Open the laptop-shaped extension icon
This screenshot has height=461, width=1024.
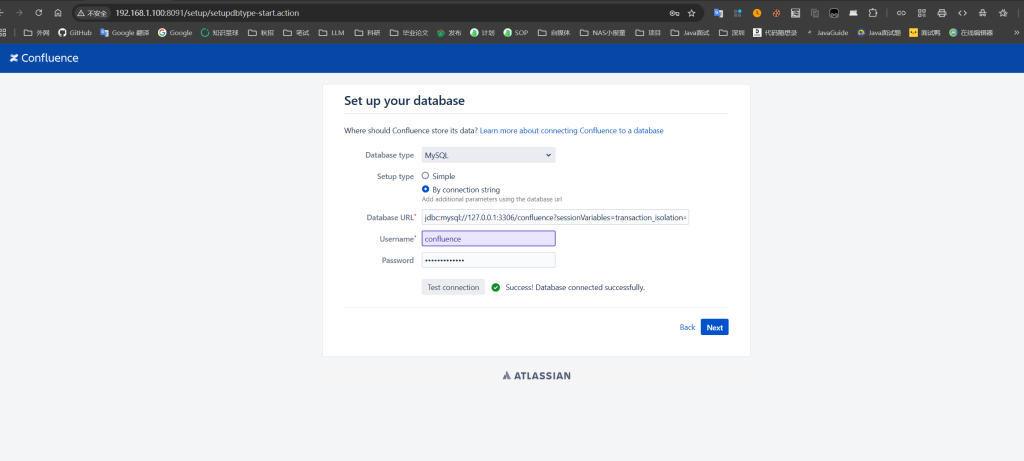click(854, 12)
